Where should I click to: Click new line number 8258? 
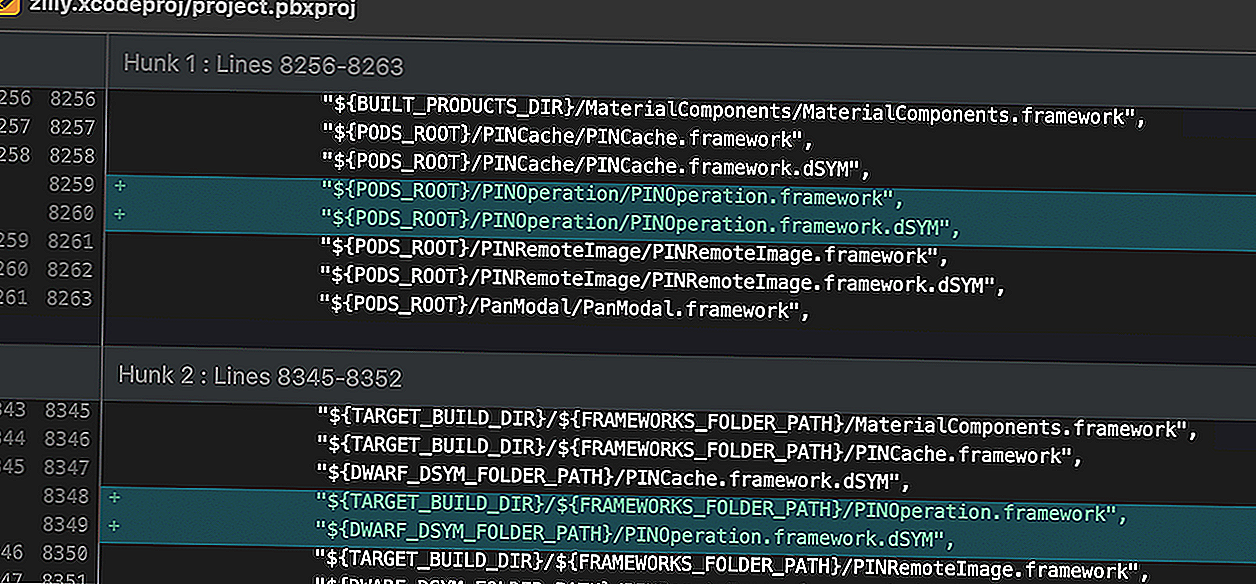[x=72, y=156]
